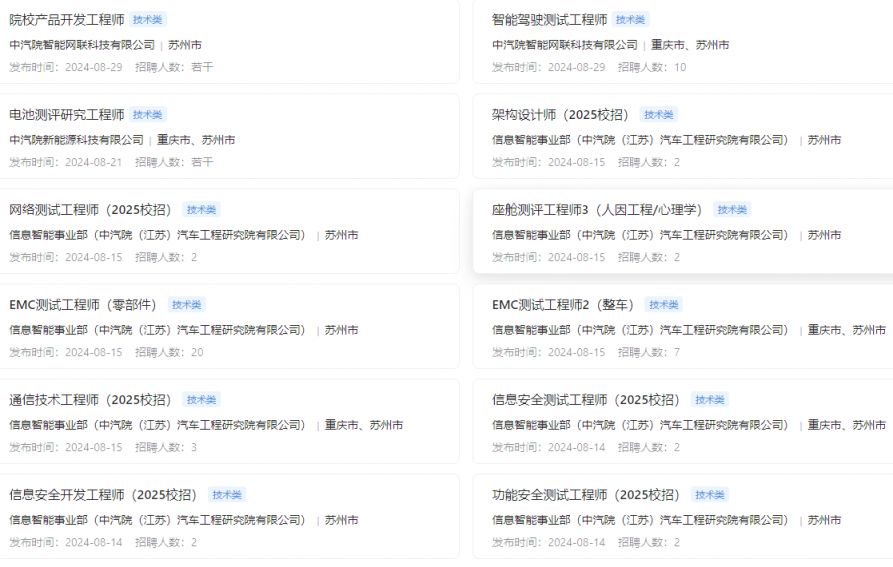Open 架构设计师 (2025校招) job listing
893x567 pixels.
click(x=560, y=115)
